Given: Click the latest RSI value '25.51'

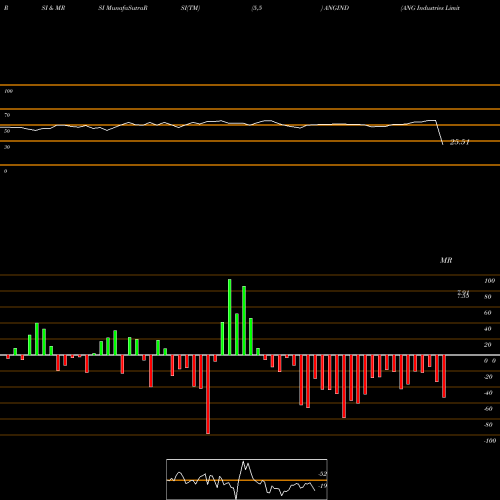Looking at the screenshot, I should 460,142.
